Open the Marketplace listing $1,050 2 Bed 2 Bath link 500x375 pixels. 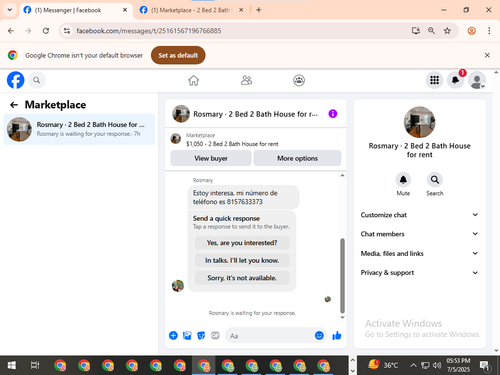pyautogui.click(x=232, y=144)
